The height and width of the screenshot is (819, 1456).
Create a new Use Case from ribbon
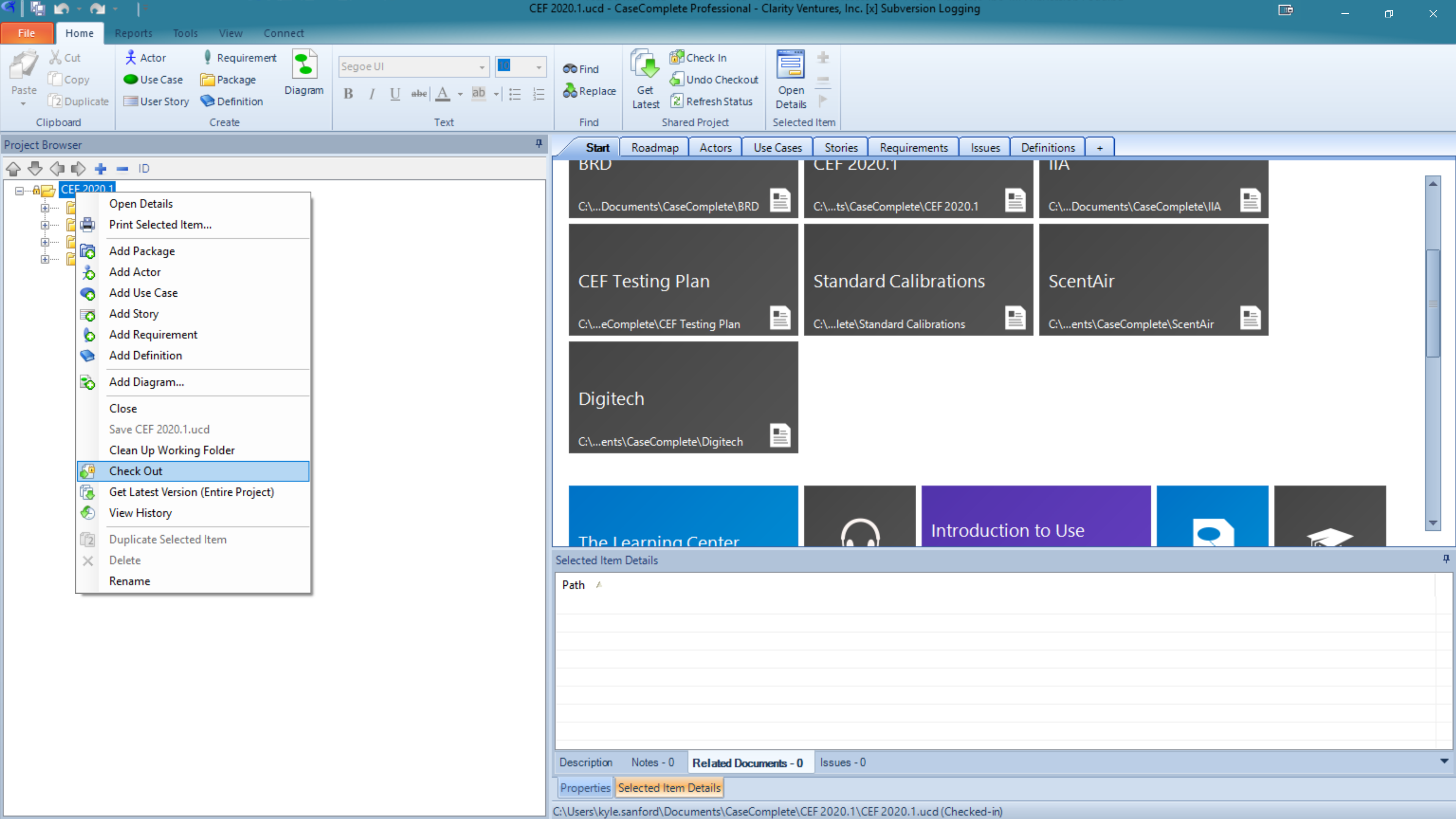153,79
